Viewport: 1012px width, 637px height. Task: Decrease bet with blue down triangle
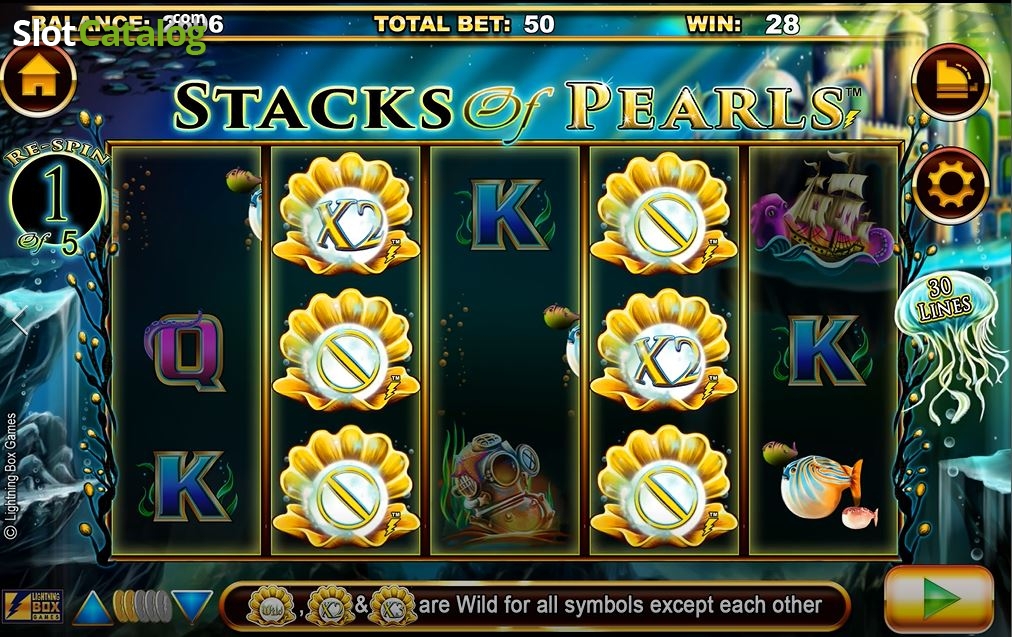point(192,607)
